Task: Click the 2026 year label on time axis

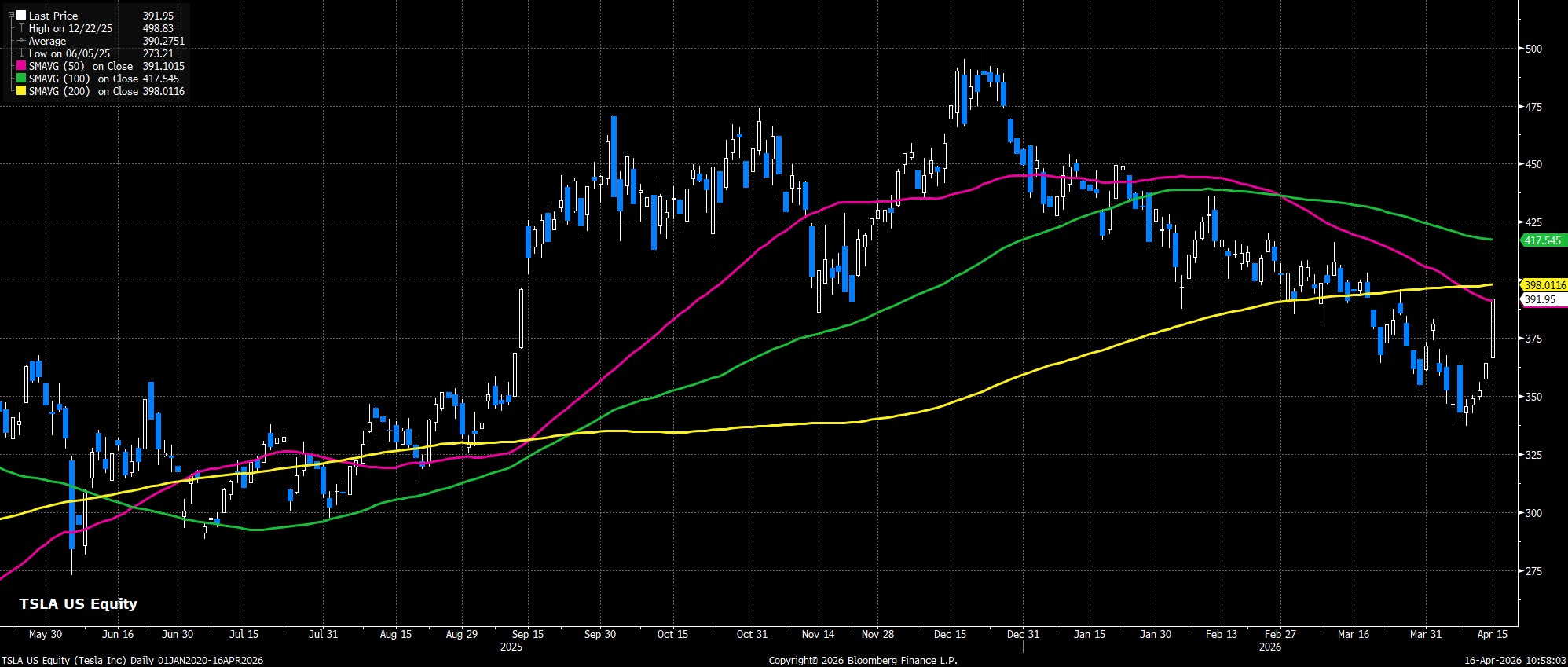Action: click(1270, 647)
